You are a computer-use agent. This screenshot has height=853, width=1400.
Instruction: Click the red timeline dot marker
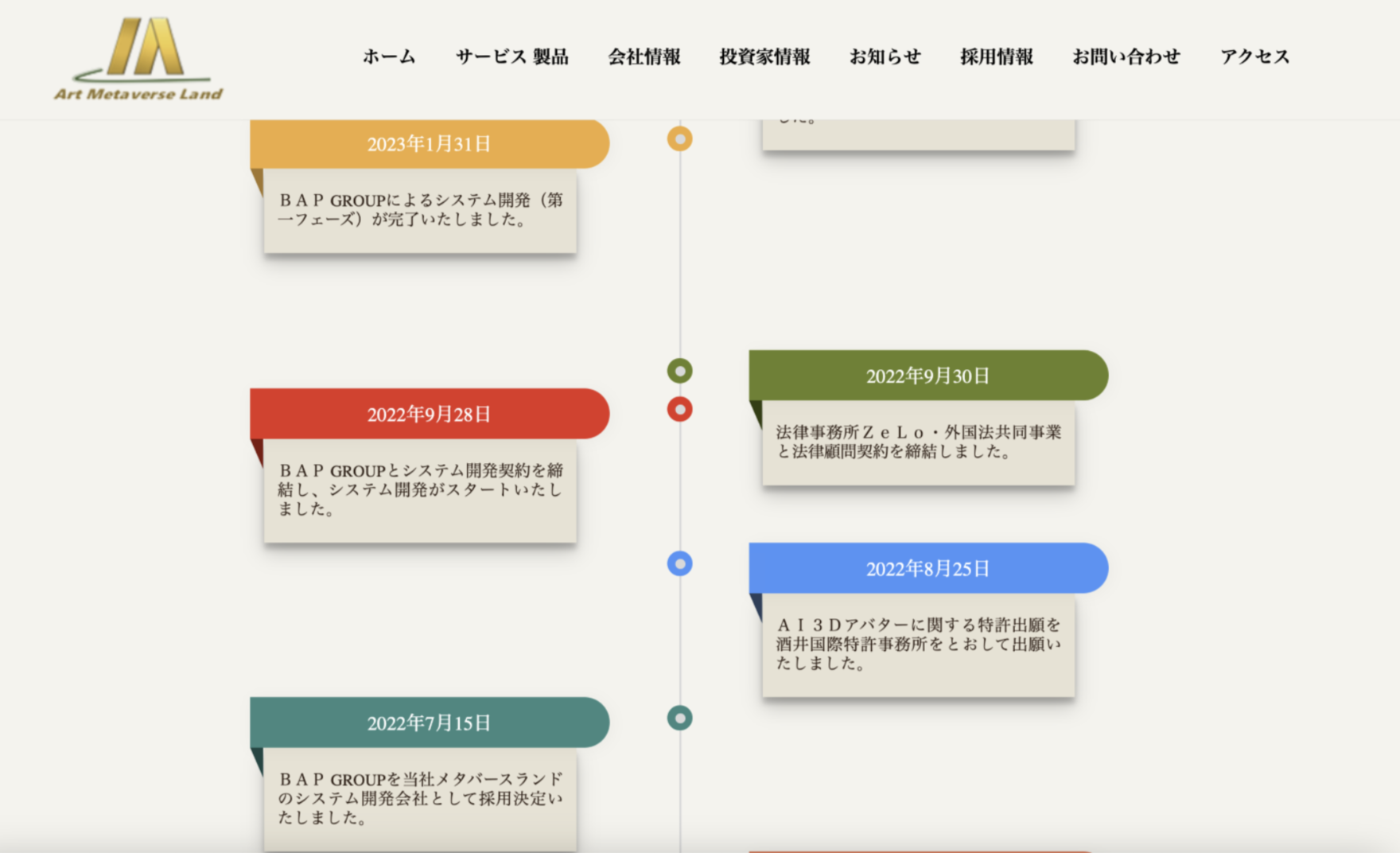679,410
